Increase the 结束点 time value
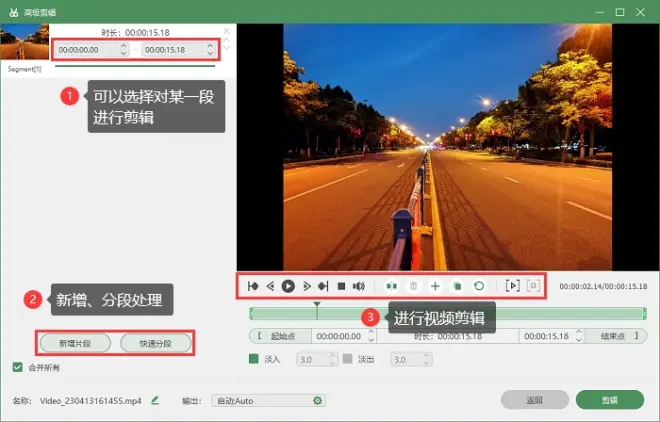660x422 pixels. (579, 332)
